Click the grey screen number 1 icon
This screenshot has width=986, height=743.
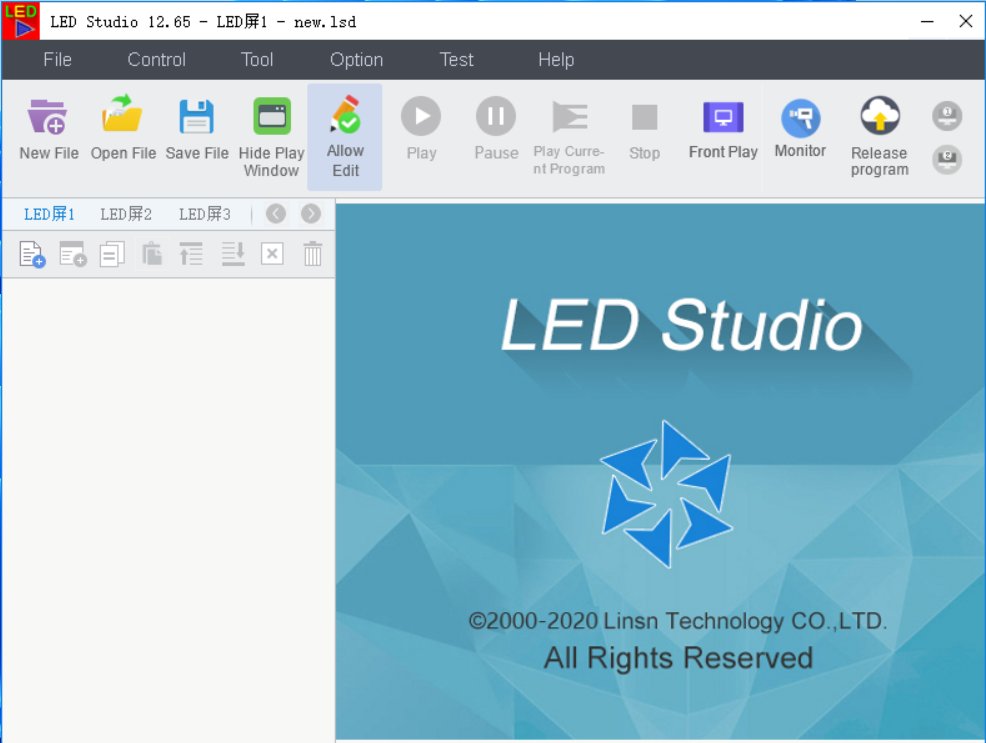pos(947,116)
